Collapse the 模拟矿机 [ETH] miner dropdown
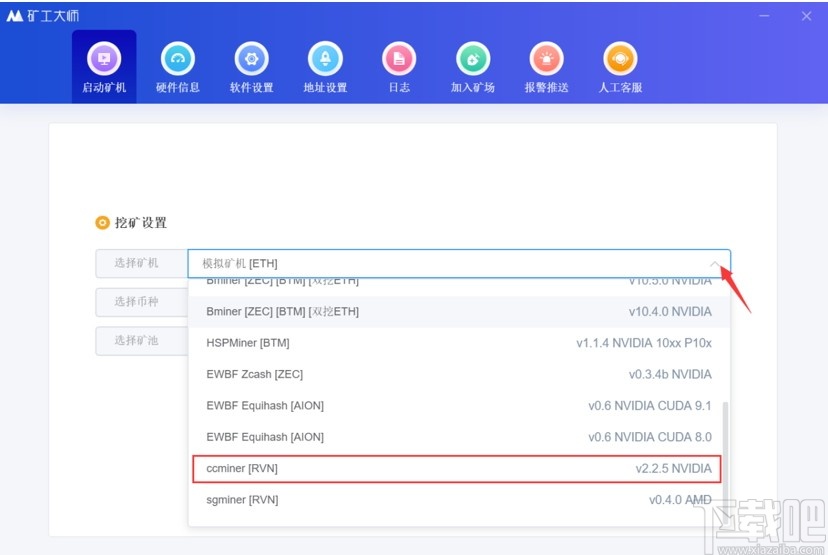 click(715, 264)
